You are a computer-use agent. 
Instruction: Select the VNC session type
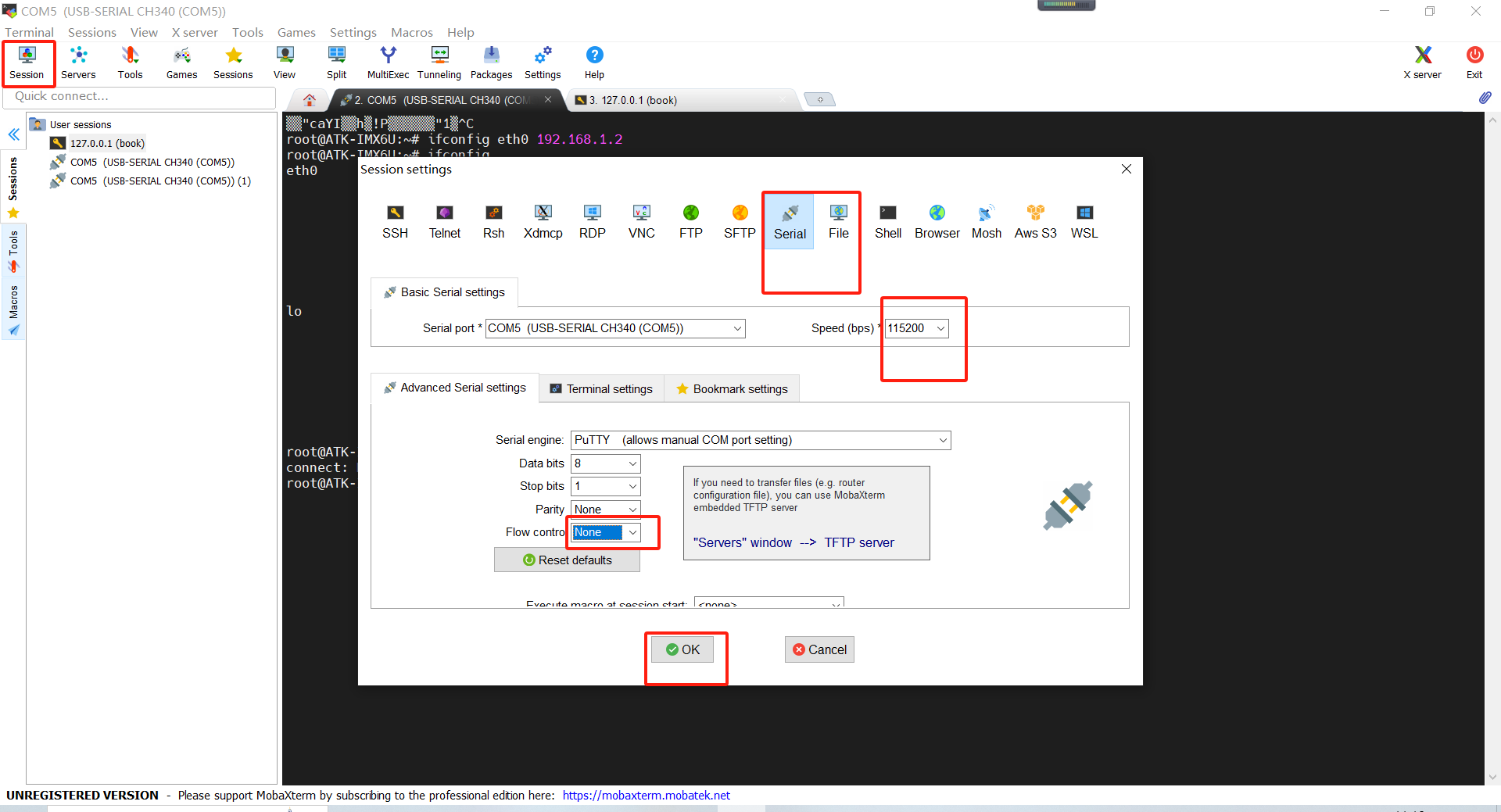642,222
